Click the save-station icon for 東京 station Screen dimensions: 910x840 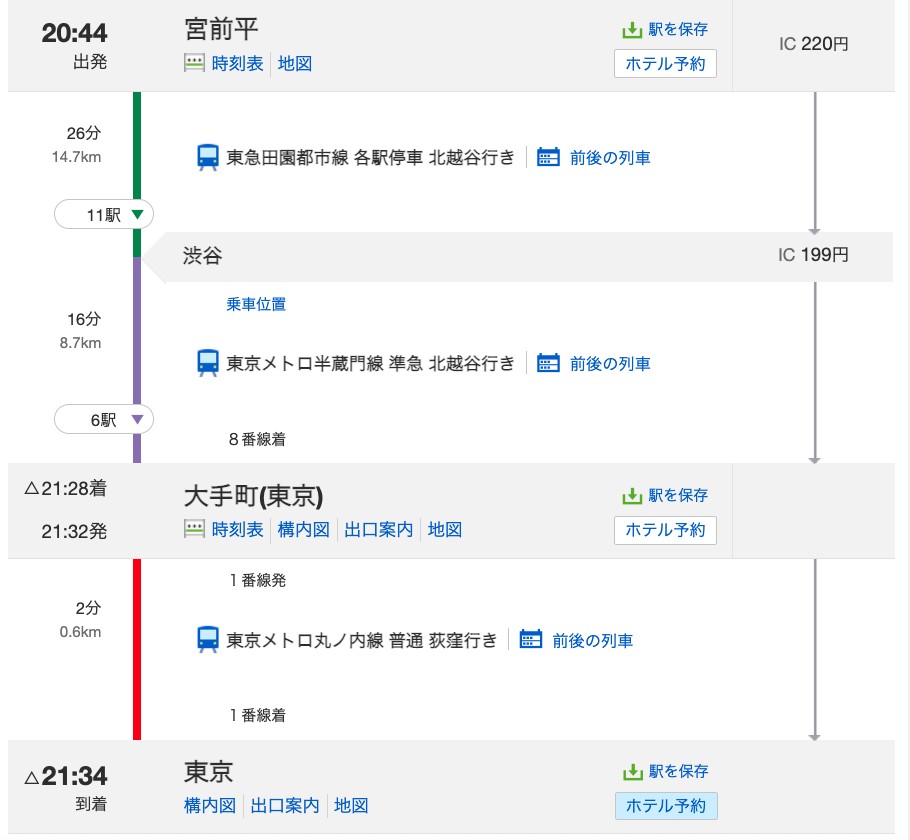(631, 771)
